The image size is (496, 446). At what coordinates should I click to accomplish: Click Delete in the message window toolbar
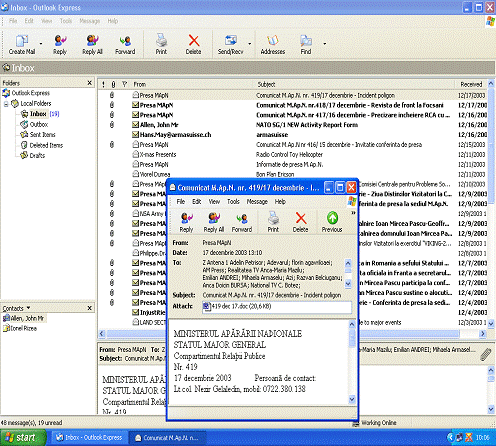[x=300, y=222]
